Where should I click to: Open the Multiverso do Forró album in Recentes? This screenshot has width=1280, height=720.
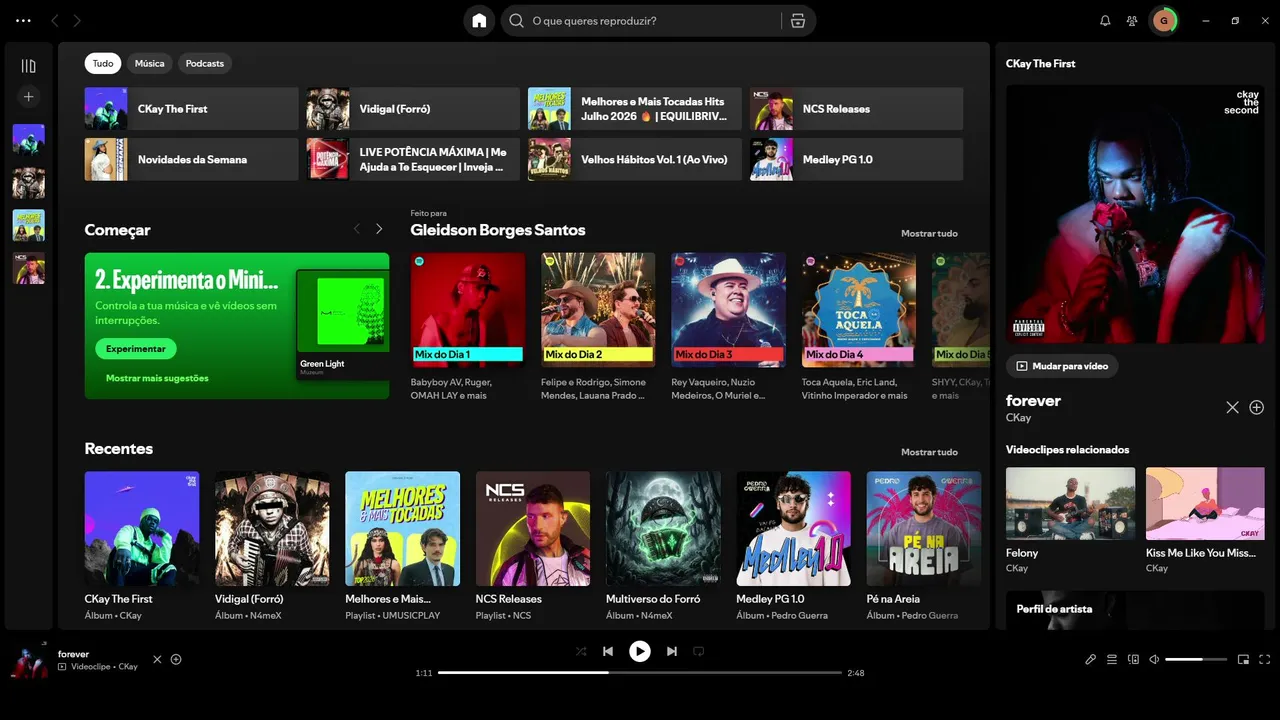663,546
